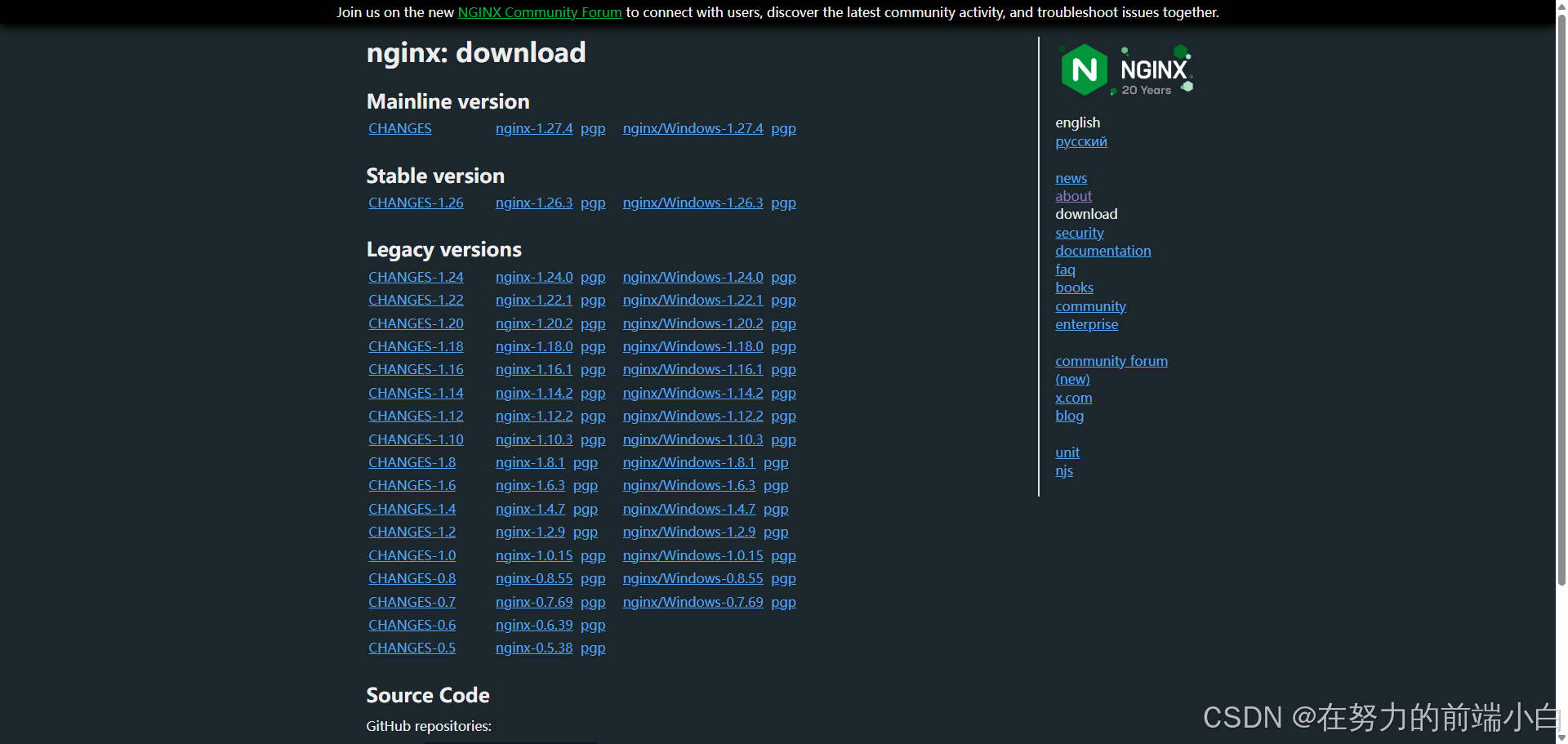This screenshot has height=744, width=1568.
Task: Download nginx/Windows-1.16.1
Action: click(x=693, y=369)
